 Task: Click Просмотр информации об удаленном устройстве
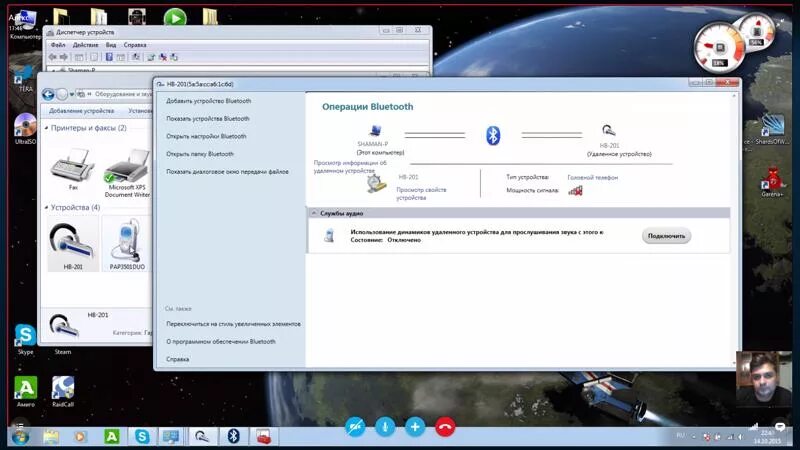pyautogui.click(x=350, y=167)
